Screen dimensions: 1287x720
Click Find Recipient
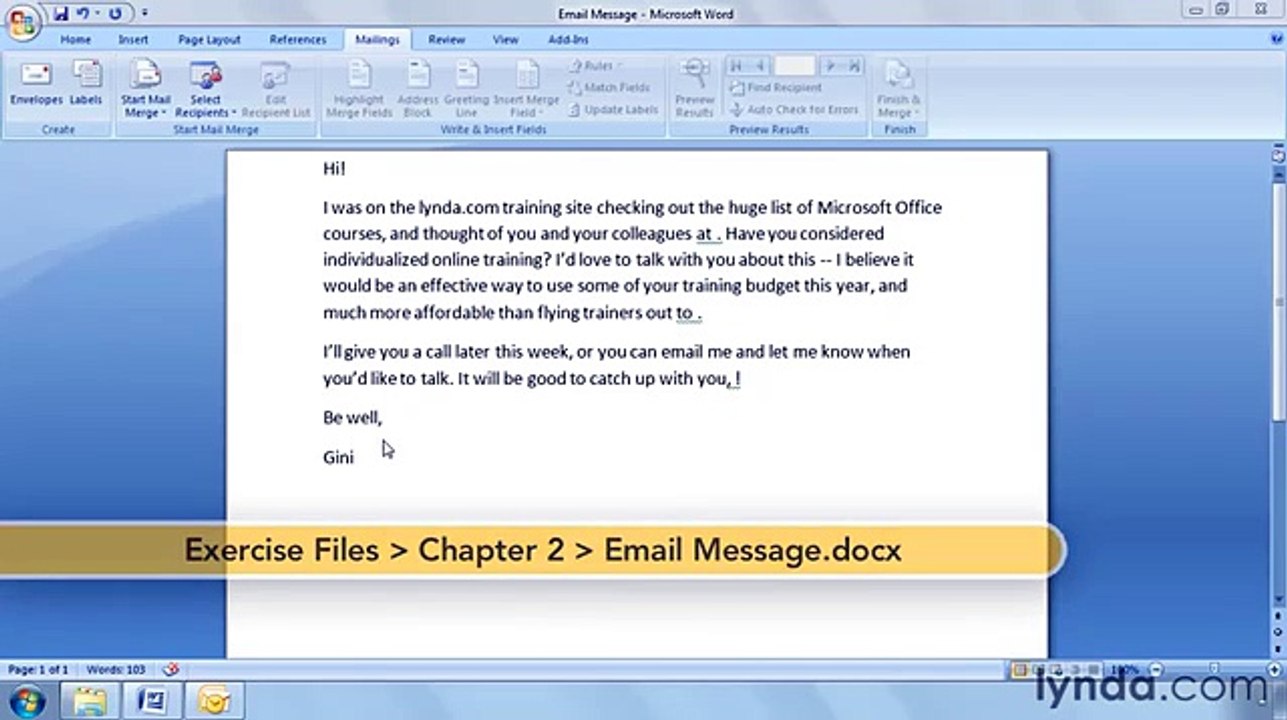click(x=776, y=88)
